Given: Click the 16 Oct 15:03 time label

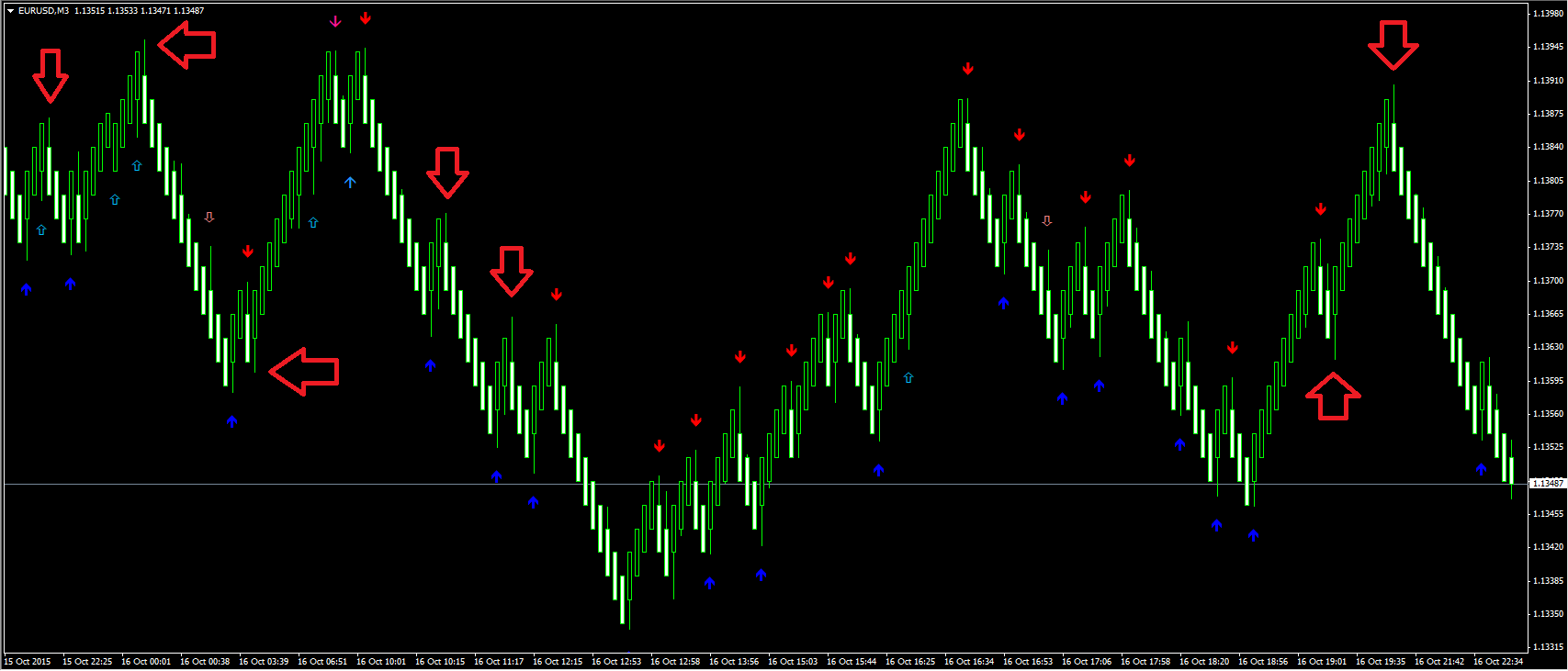Looking at the screenshot, I should coord(793,662).
